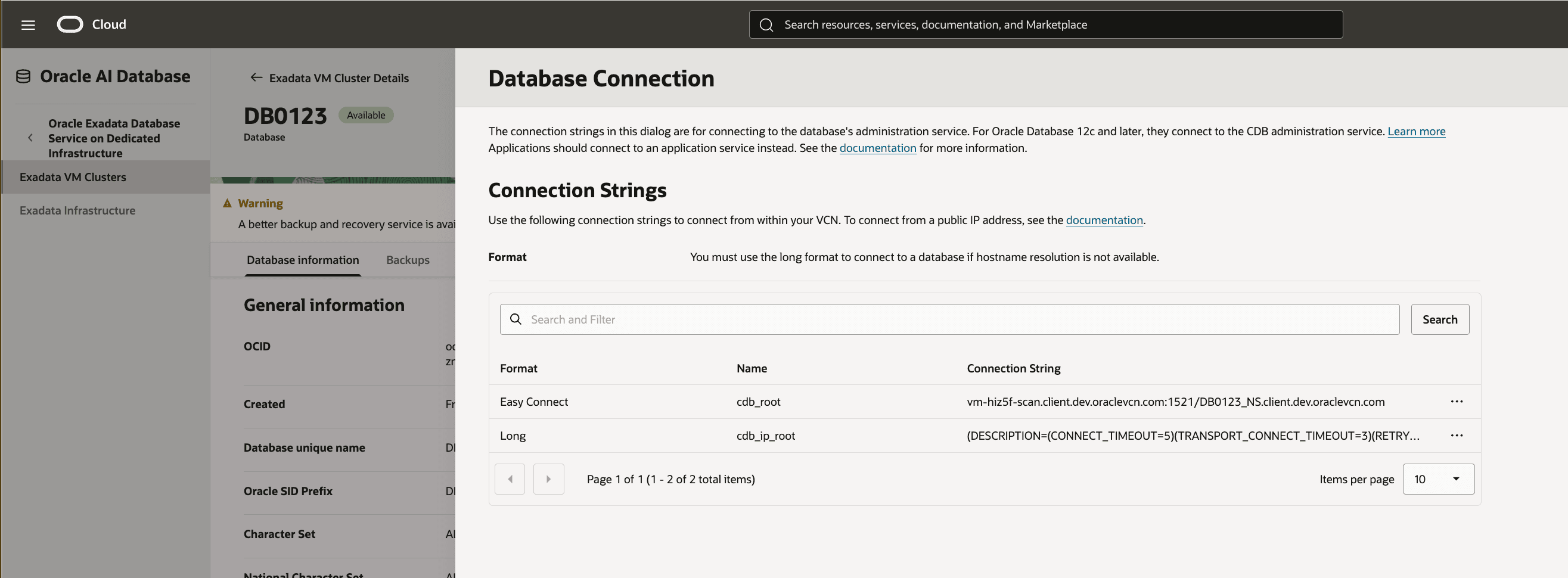Click the Connection String column header

pyautogui.click(x=1013, y=369)
